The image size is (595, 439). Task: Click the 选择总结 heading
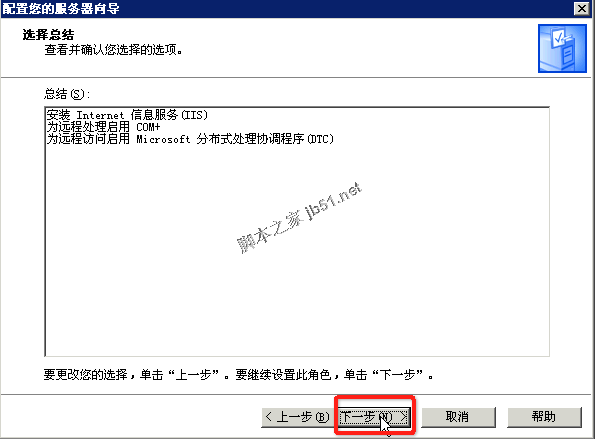pyautogui.click(x=48, y=35)
